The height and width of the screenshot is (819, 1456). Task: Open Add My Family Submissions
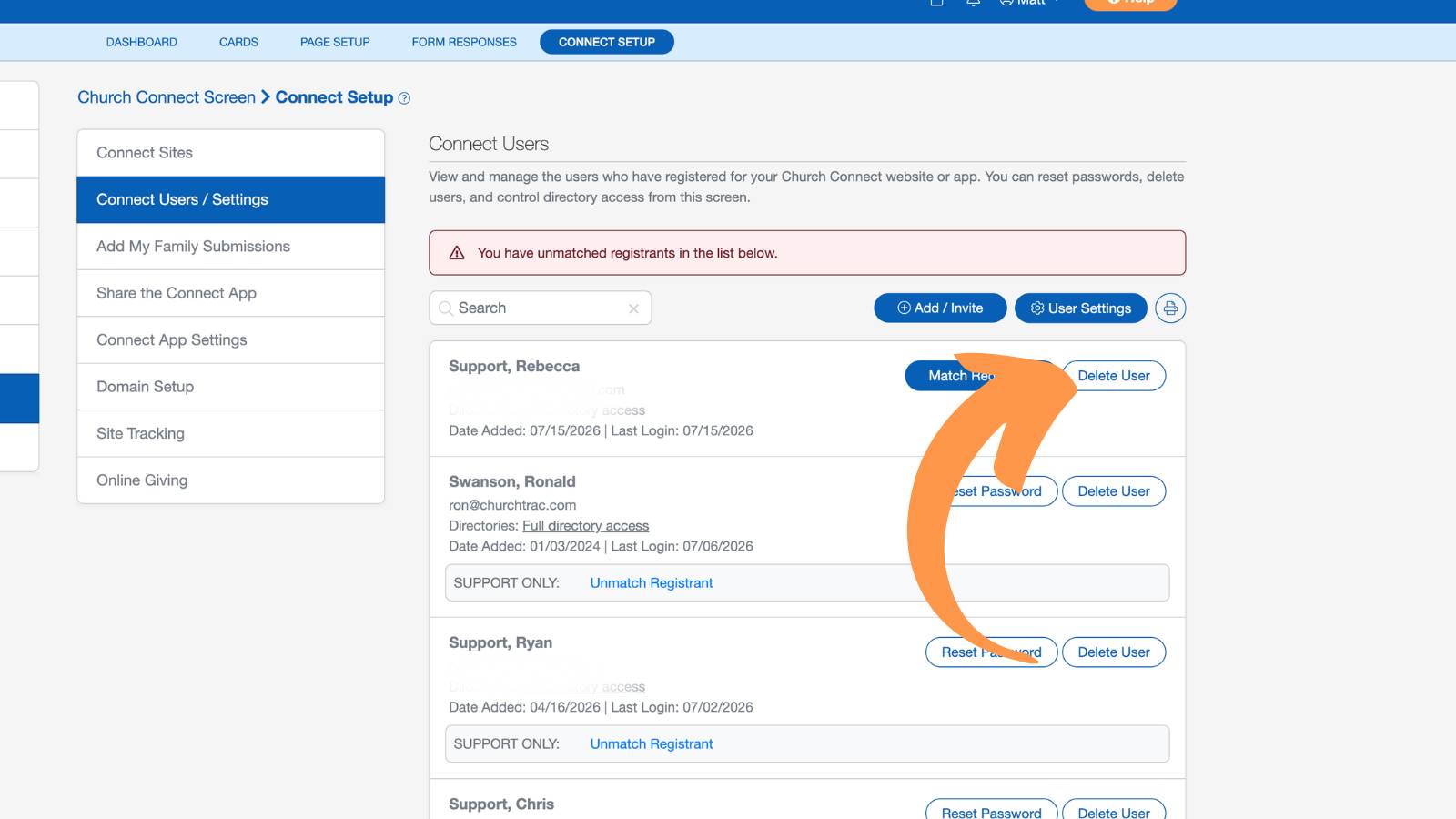[x=231, y=247]
